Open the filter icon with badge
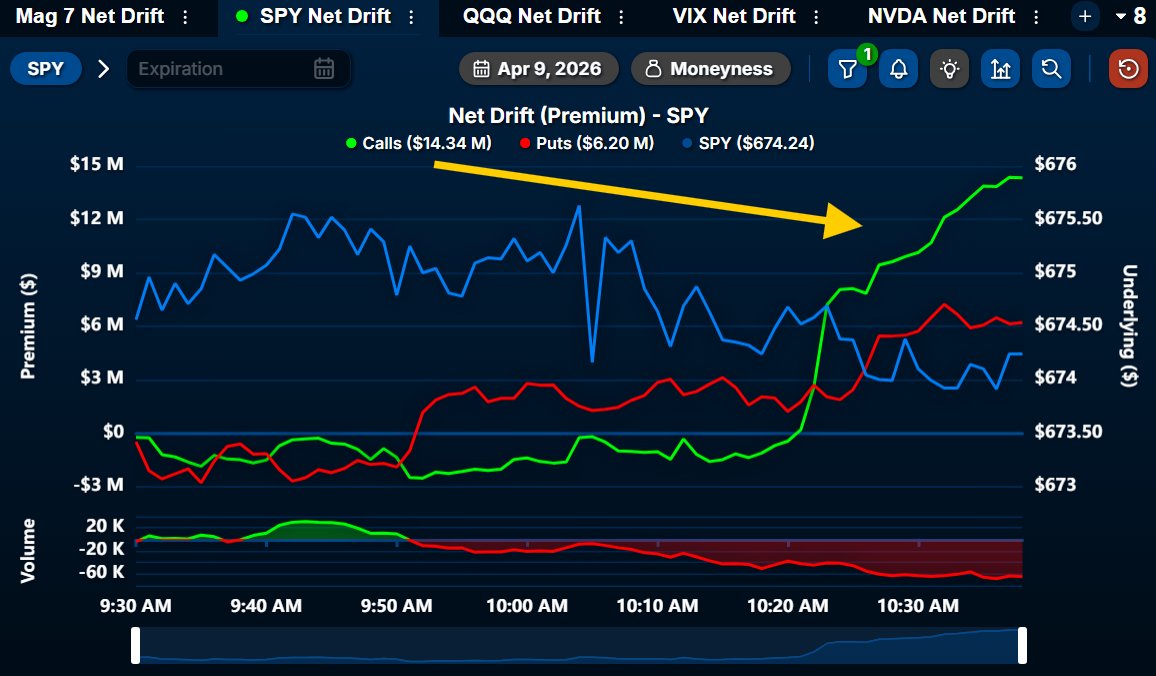Image resolution: width=1156 pixels, height=676 pixels. pos(848,69)
